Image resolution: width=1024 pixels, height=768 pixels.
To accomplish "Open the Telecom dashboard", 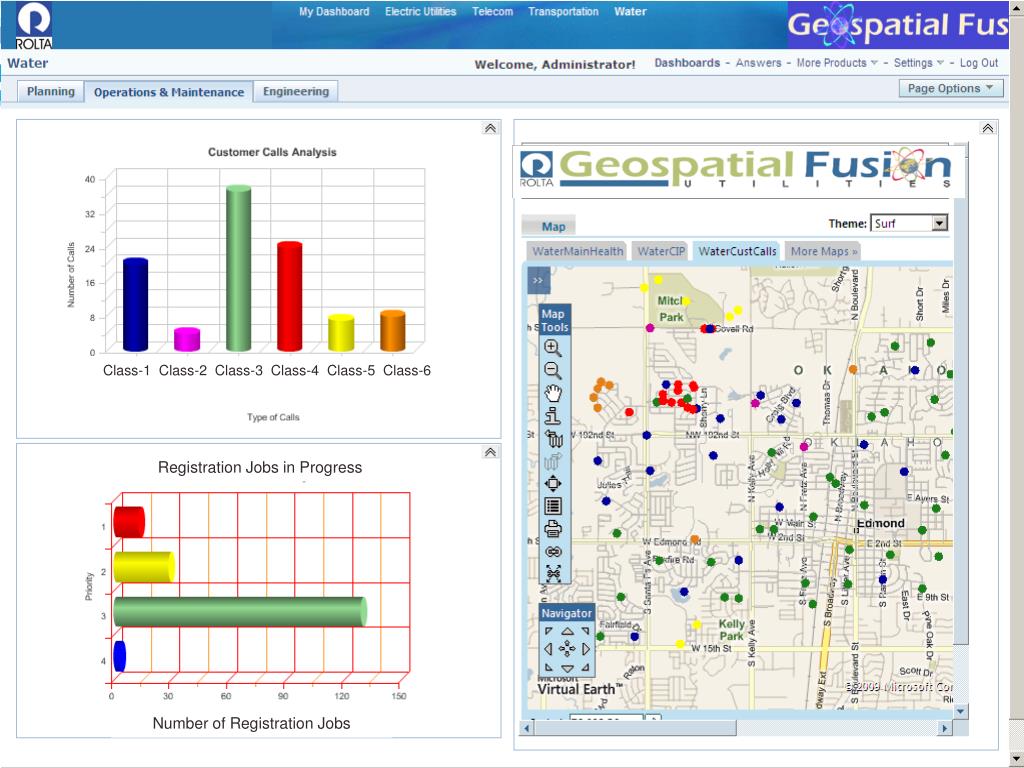I will pyautogui.click(x=492, y=12).
